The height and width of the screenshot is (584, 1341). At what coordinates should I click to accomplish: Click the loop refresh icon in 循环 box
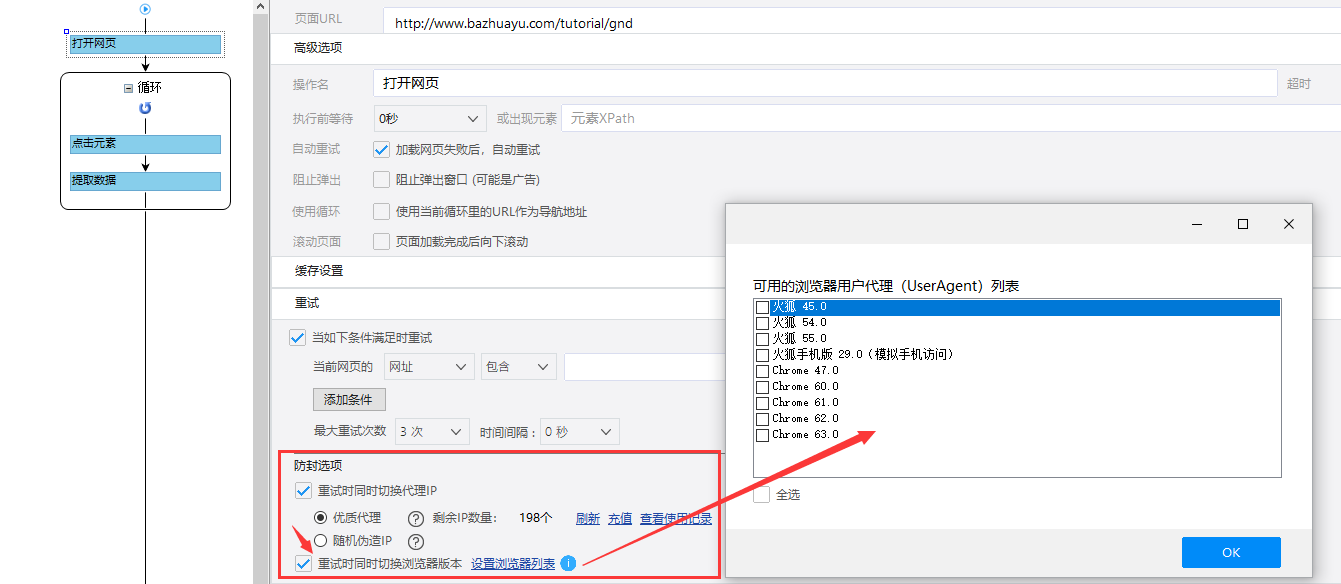pyautogui.click(x=145, y=108)
